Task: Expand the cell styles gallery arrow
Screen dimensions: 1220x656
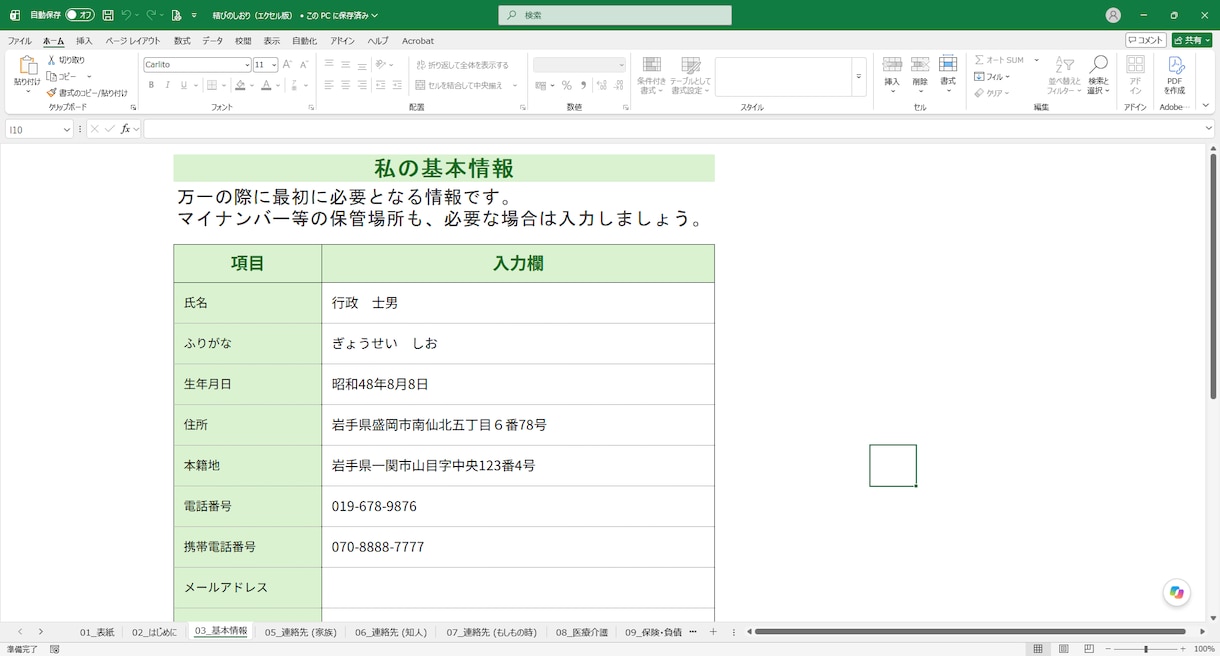Action: [x=858, y=77]
